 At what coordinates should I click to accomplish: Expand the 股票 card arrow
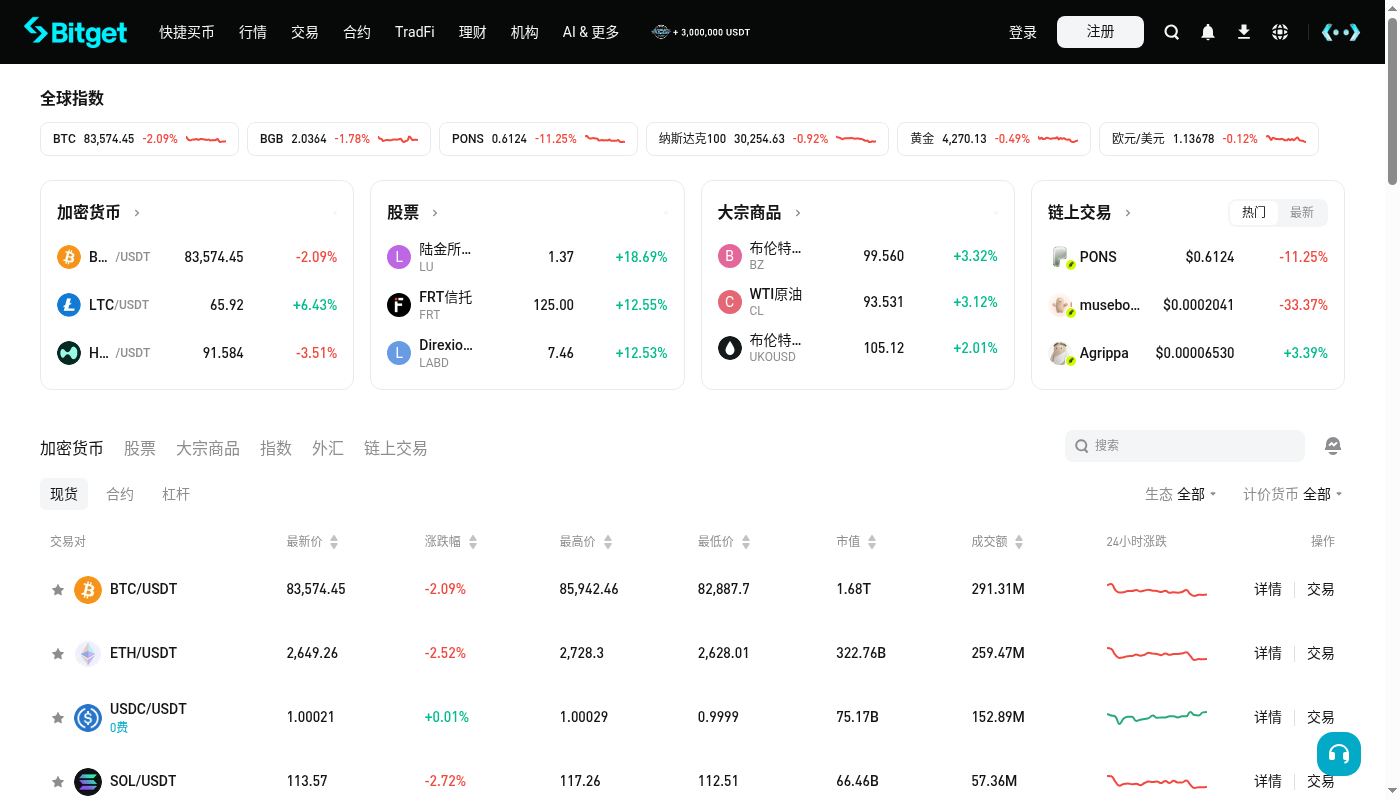point(435,213)
